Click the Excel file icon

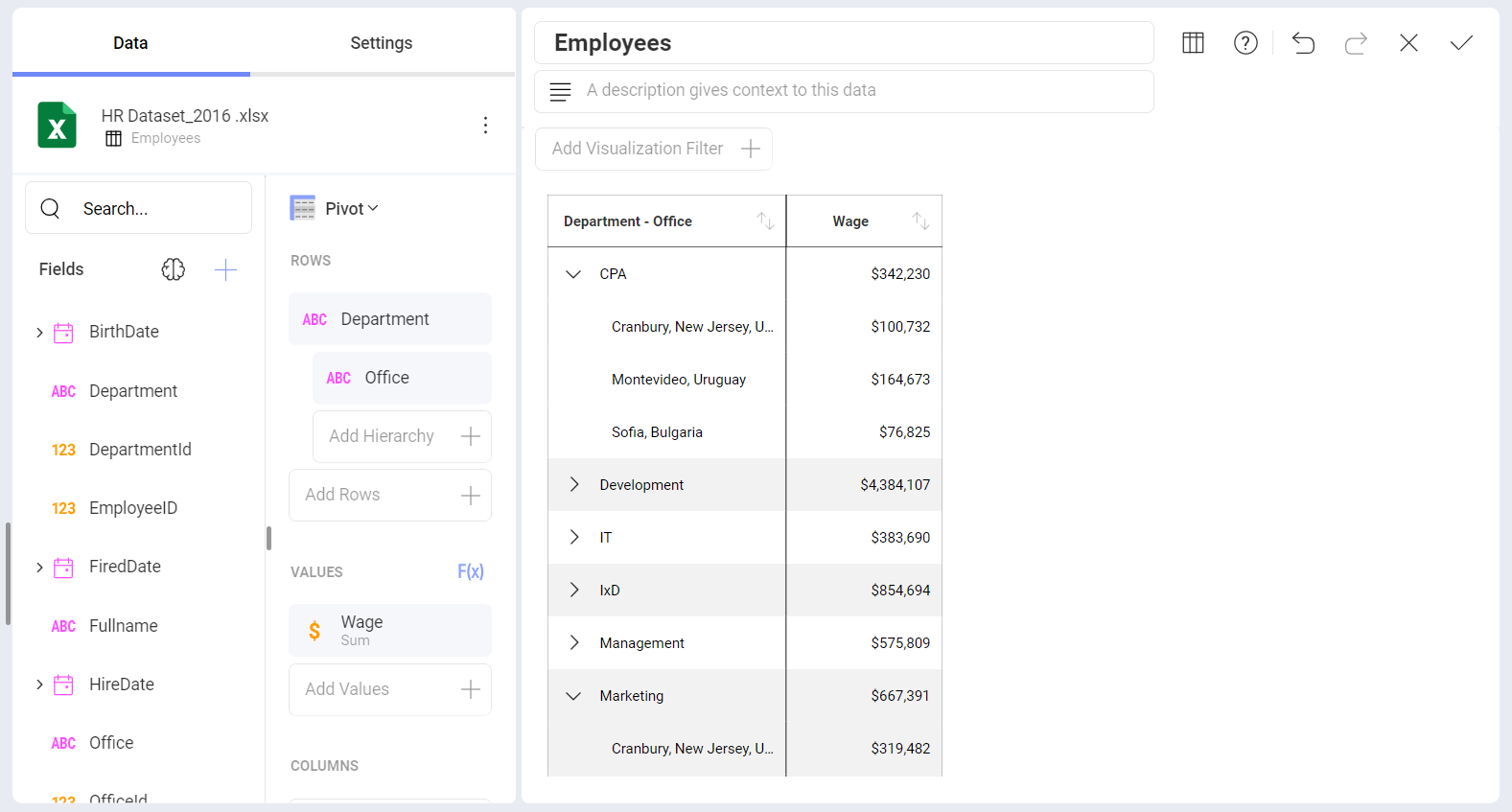click(57, 126)
